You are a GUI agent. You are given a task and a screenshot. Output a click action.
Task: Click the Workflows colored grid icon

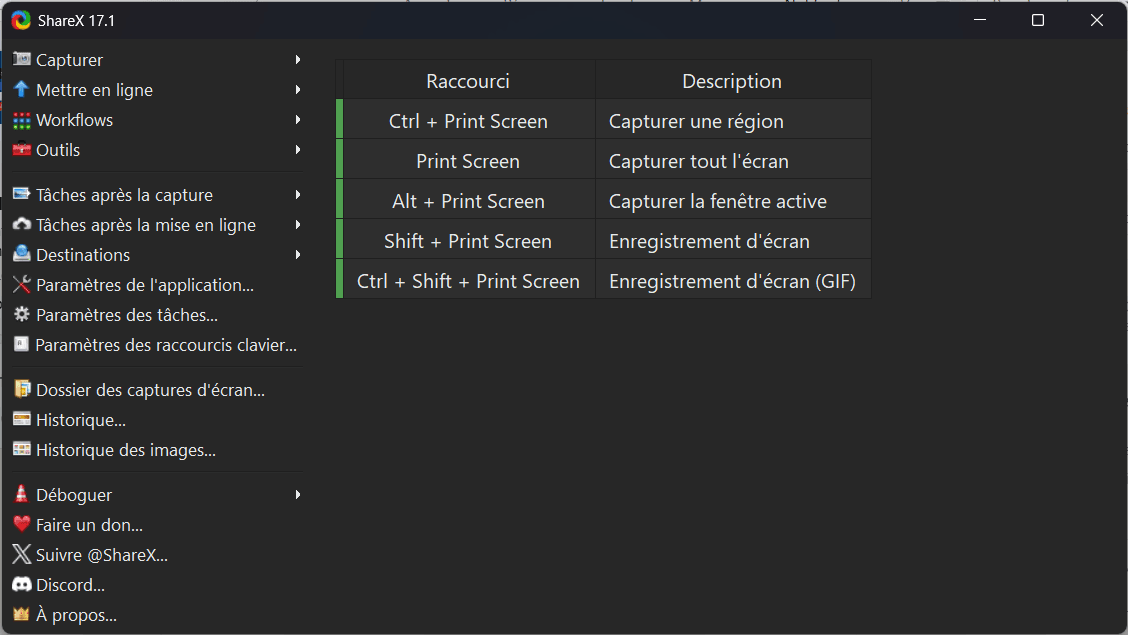pos(22,120)
